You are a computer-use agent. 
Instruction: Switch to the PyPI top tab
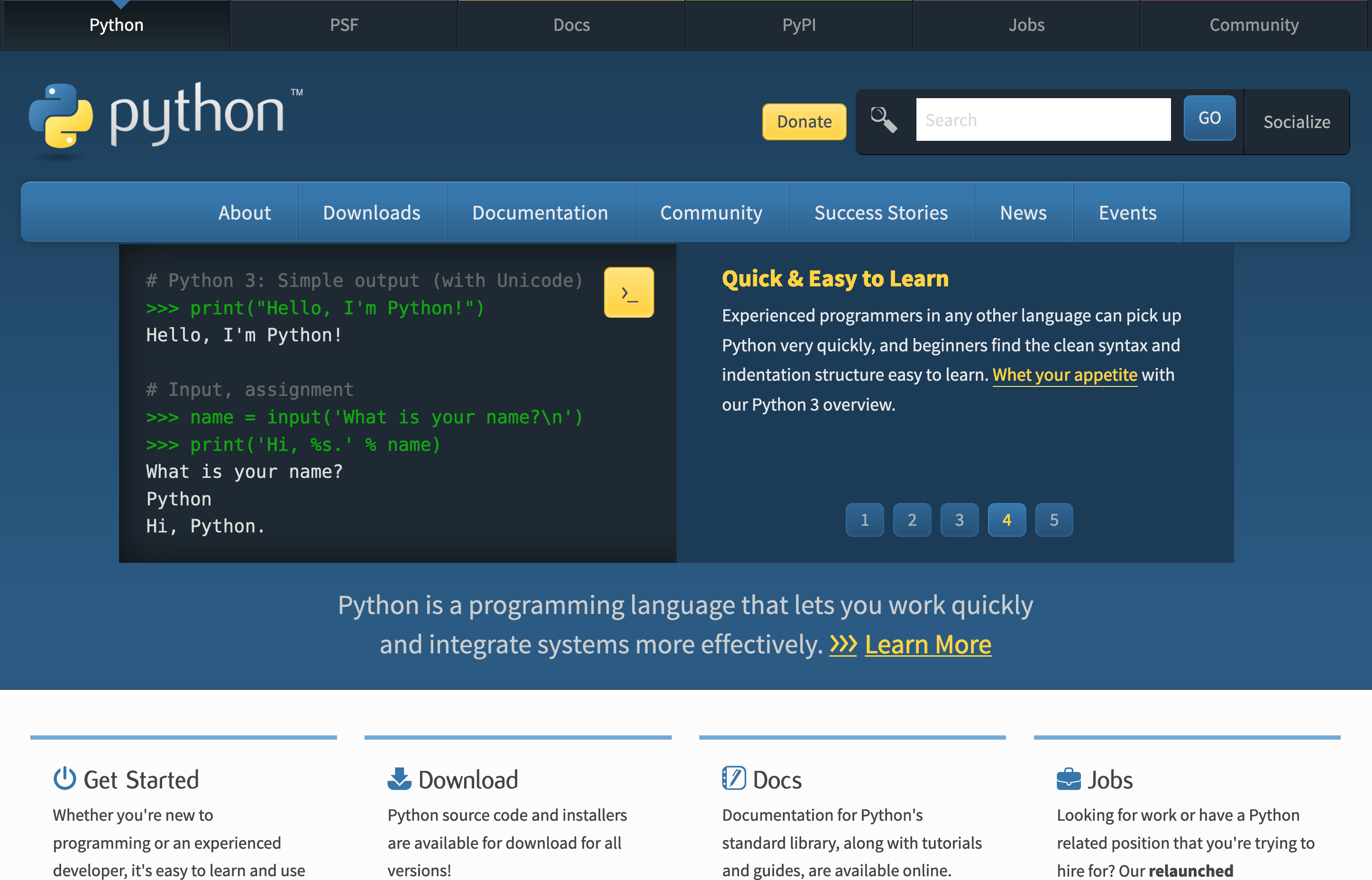(x=798, y=25)
